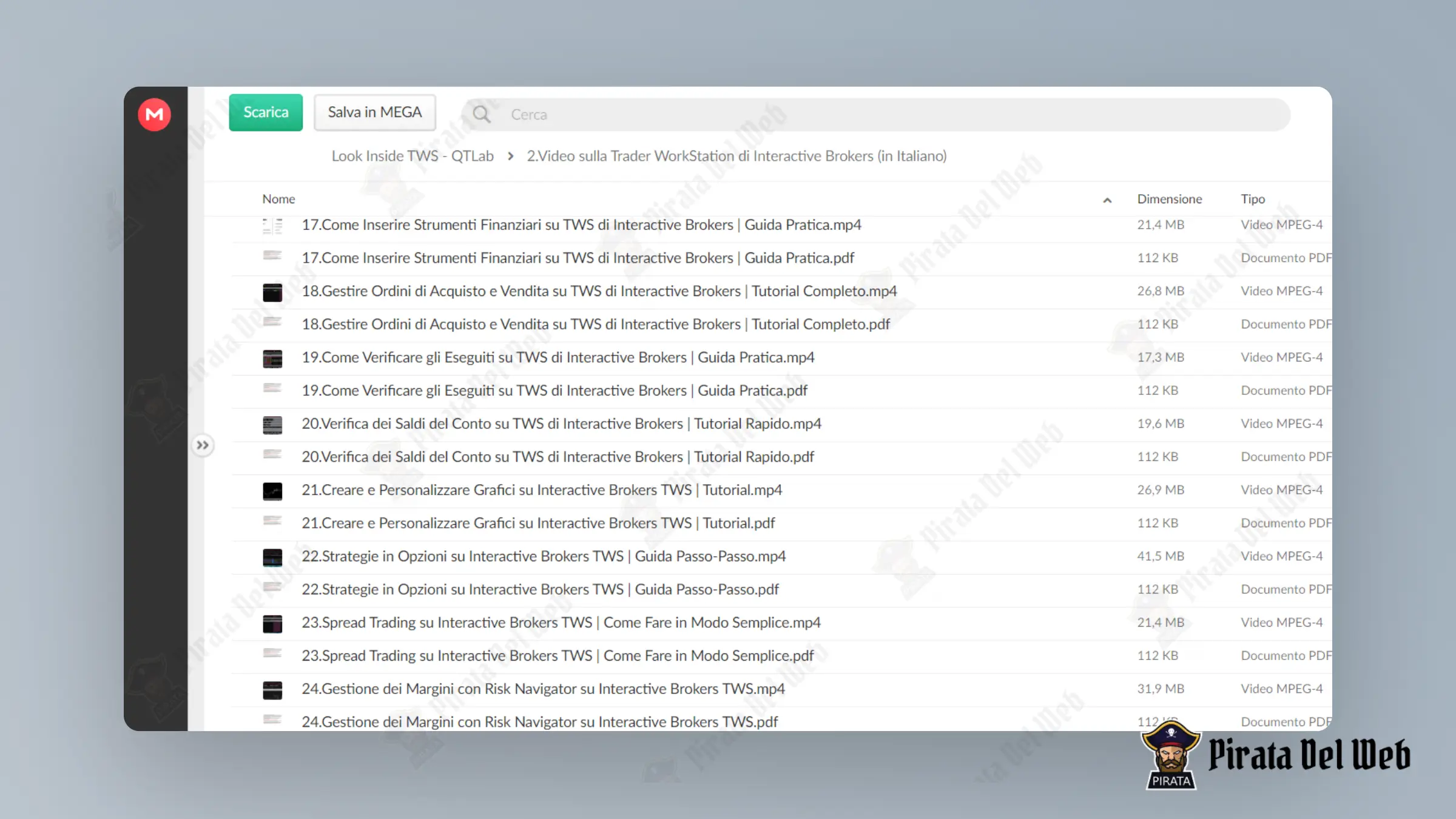Click thumbnail of 17.Come Inserire Strumenti mp4
This screenshot has height=819, width=1456.
(272, 226)
